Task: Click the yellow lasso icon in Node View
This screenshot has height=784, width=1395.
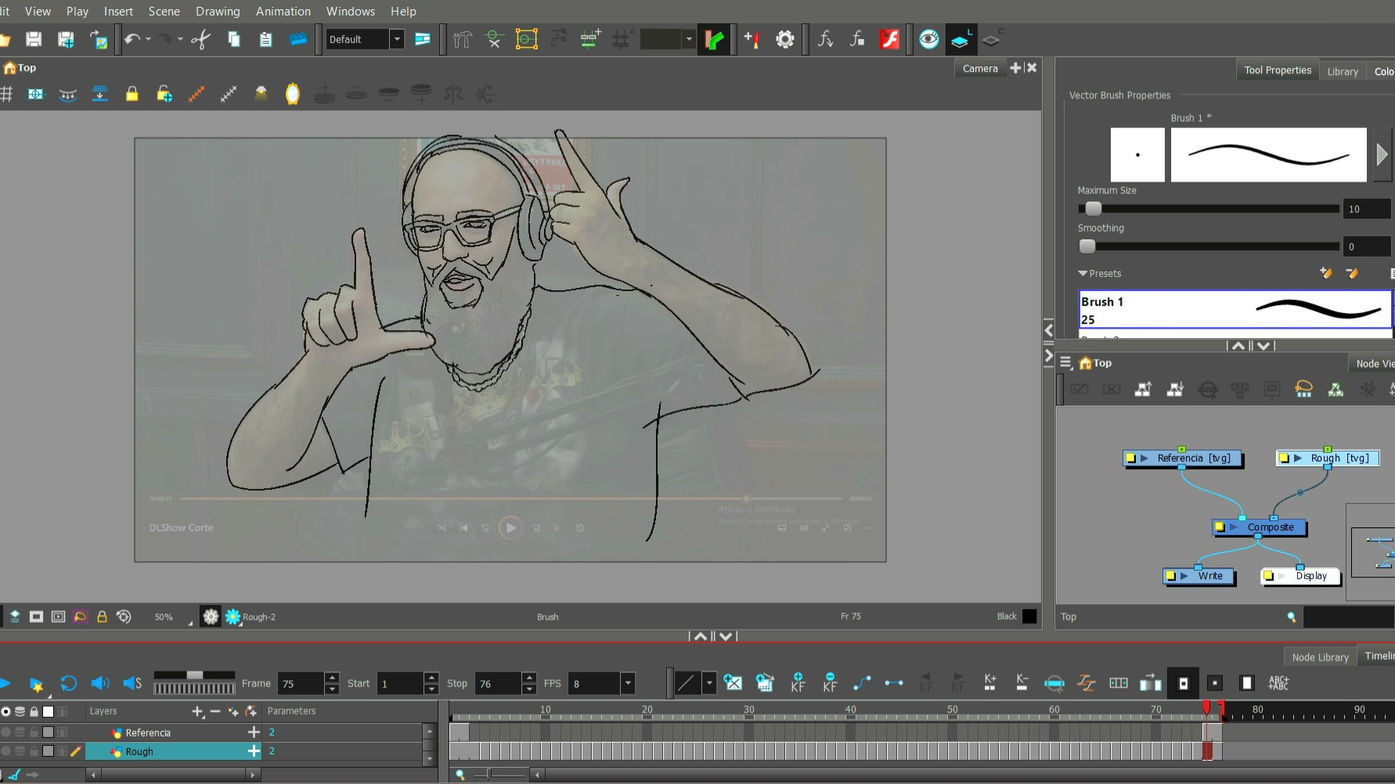Action: 1303,389
